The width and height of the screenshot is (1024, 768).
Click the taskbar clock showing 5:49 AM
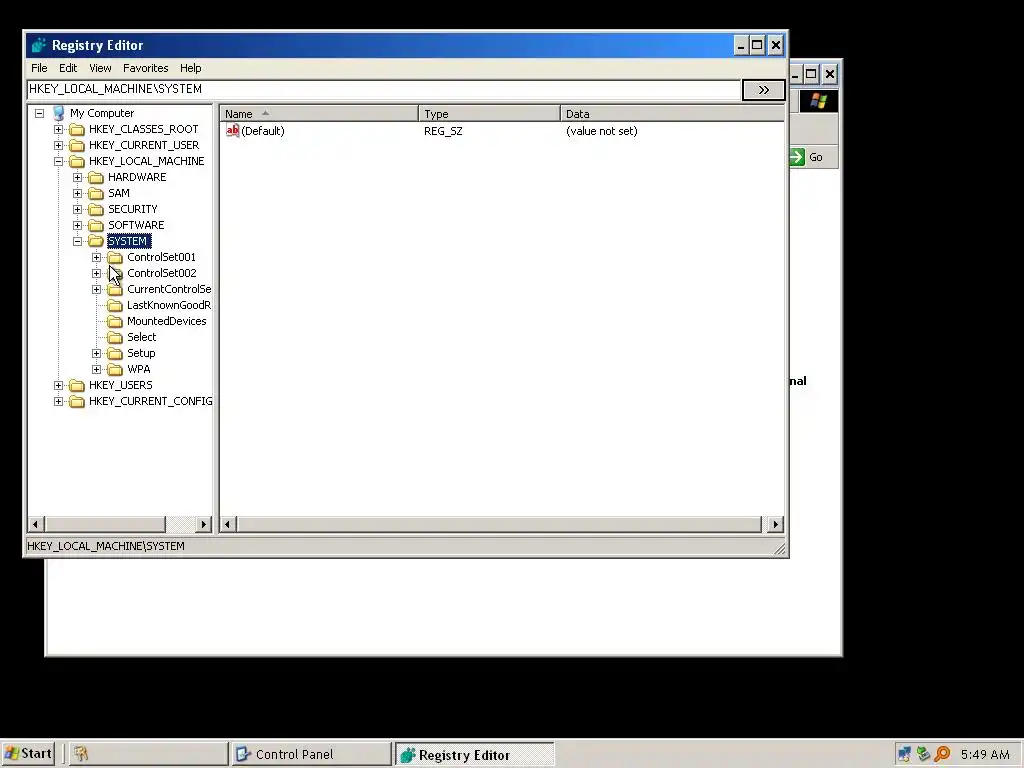tap(985, 754)
